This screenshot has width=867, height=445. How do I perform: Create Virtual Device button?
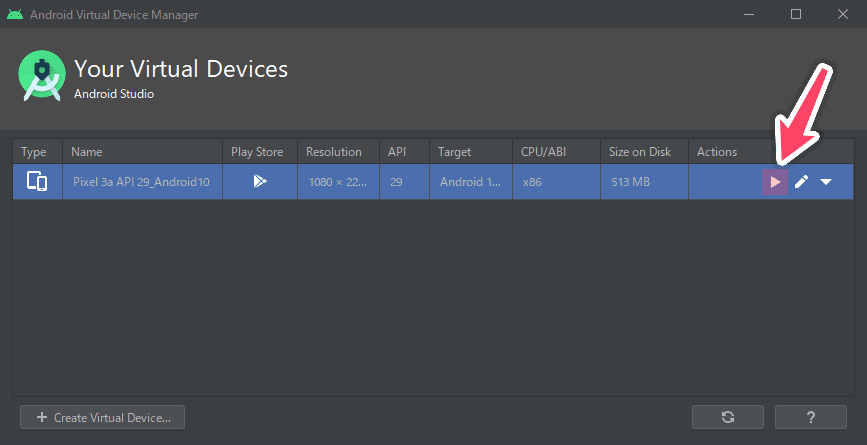point(102,417)
